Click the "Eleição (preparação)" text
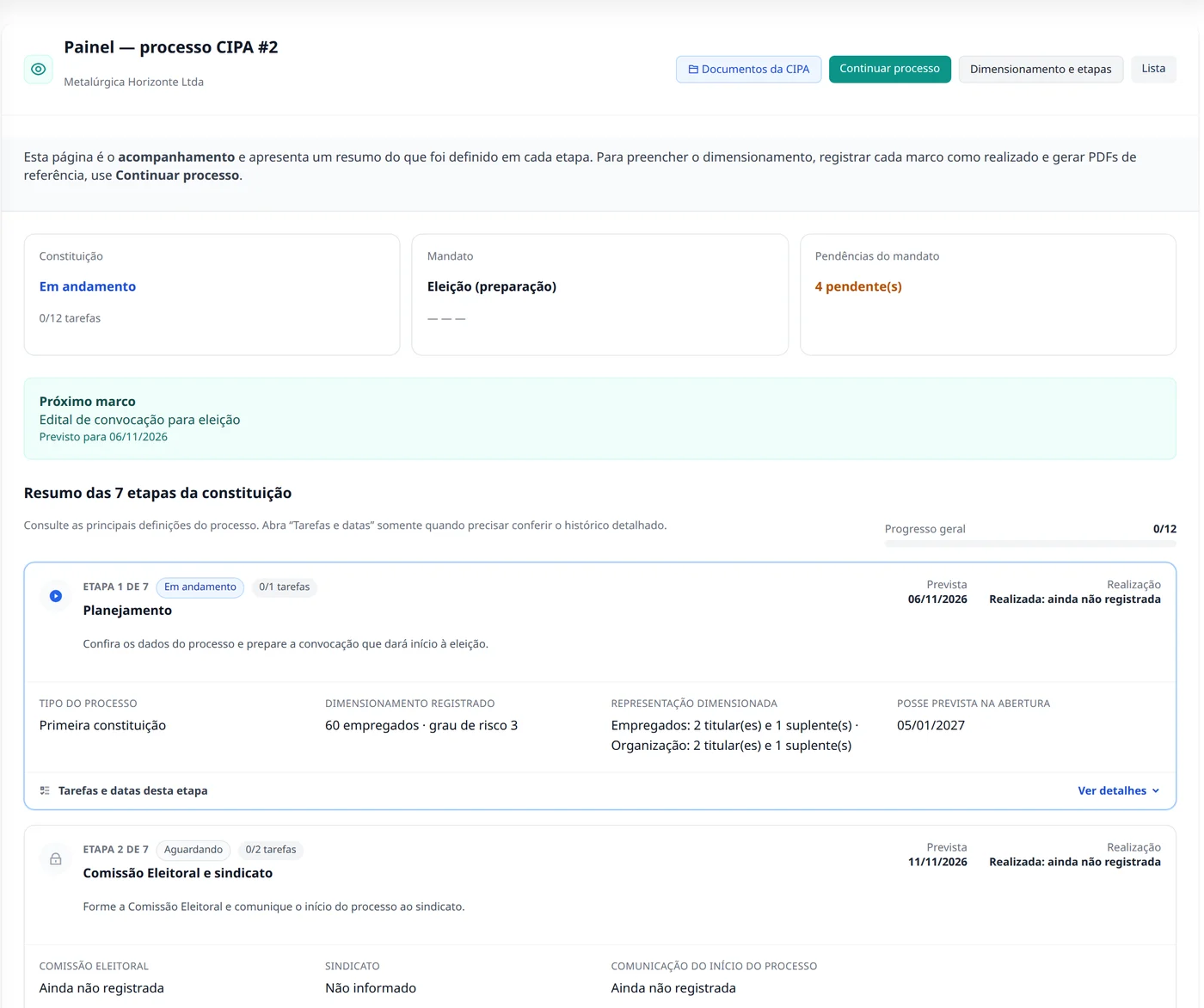The image size is (1204, 1008). click(492, 287)
